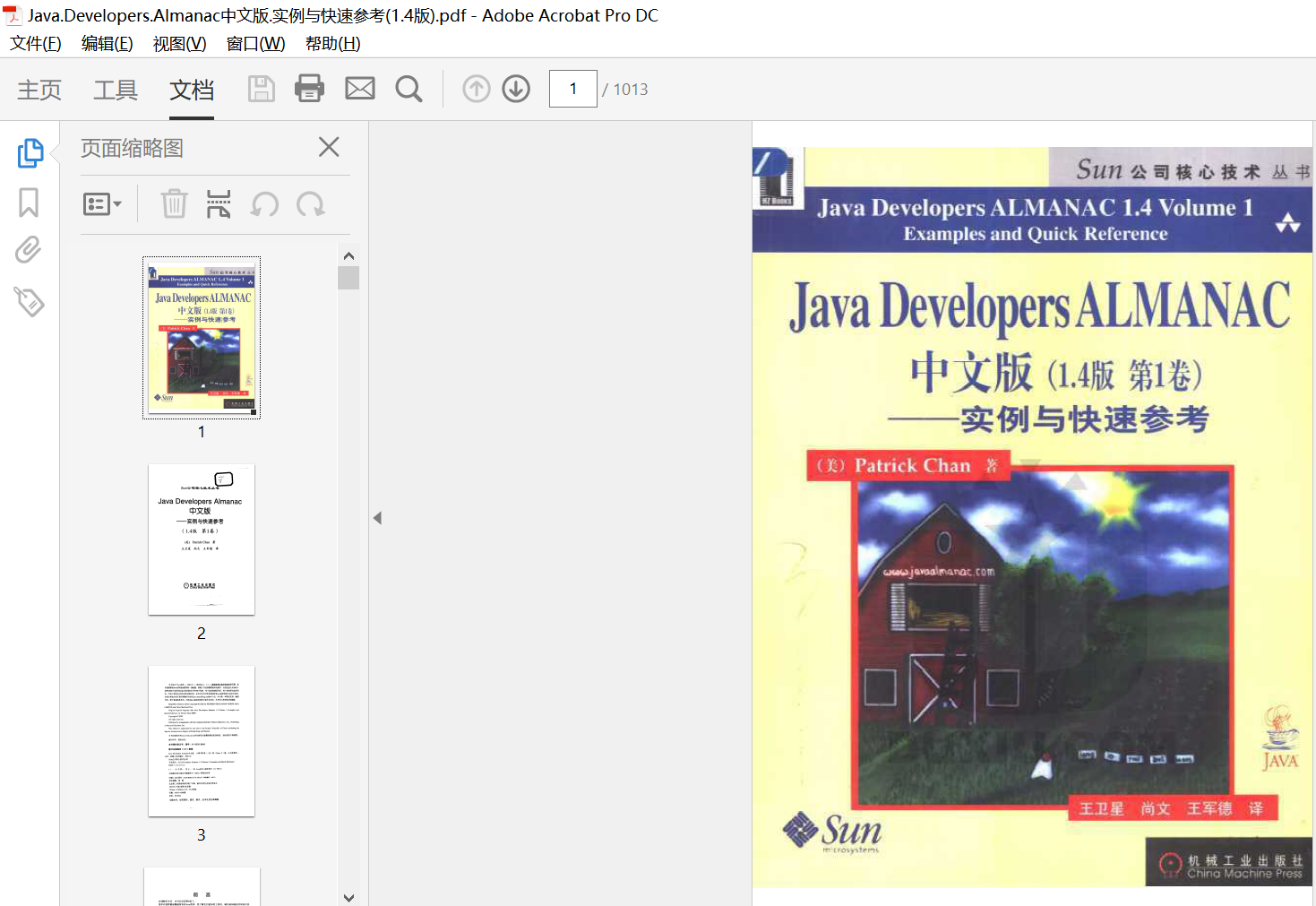Close the 页面缩略图 panel
Viewport: 1316px width, 906px height.
coord(329,147)
